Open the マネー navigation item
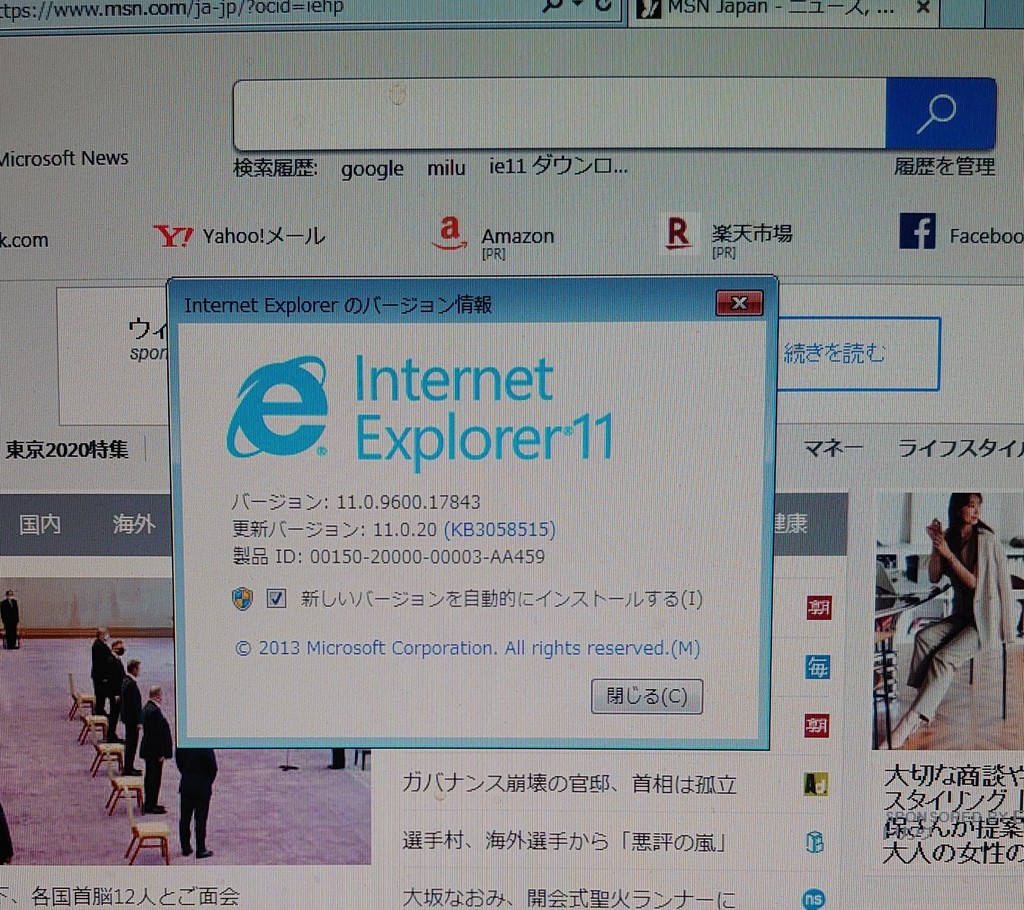1024x910 pixels. [x=833, y=448]
